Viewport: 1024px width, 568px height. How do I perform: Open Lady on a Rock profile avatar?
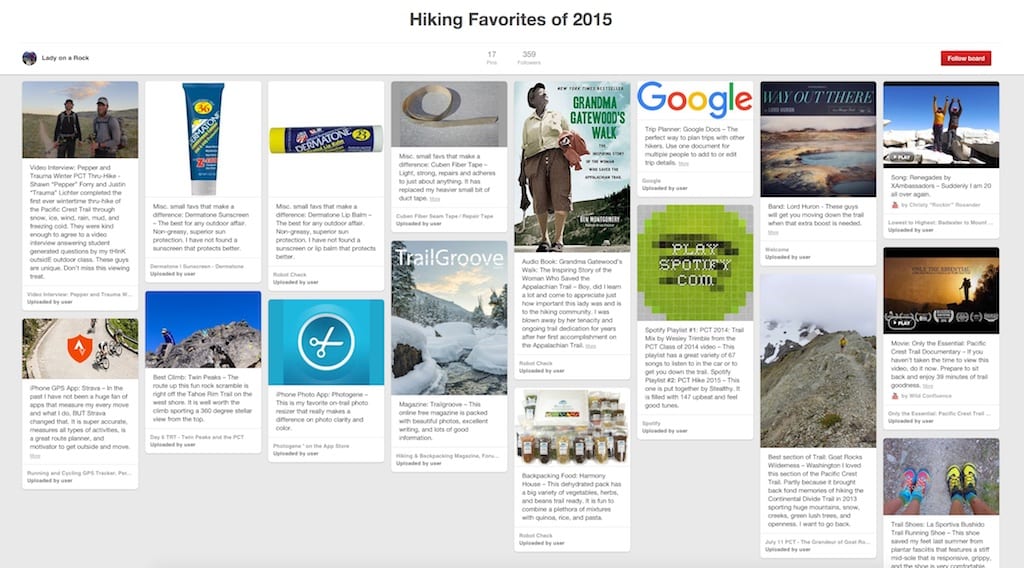pyautogui.click(x=29, y=58)
